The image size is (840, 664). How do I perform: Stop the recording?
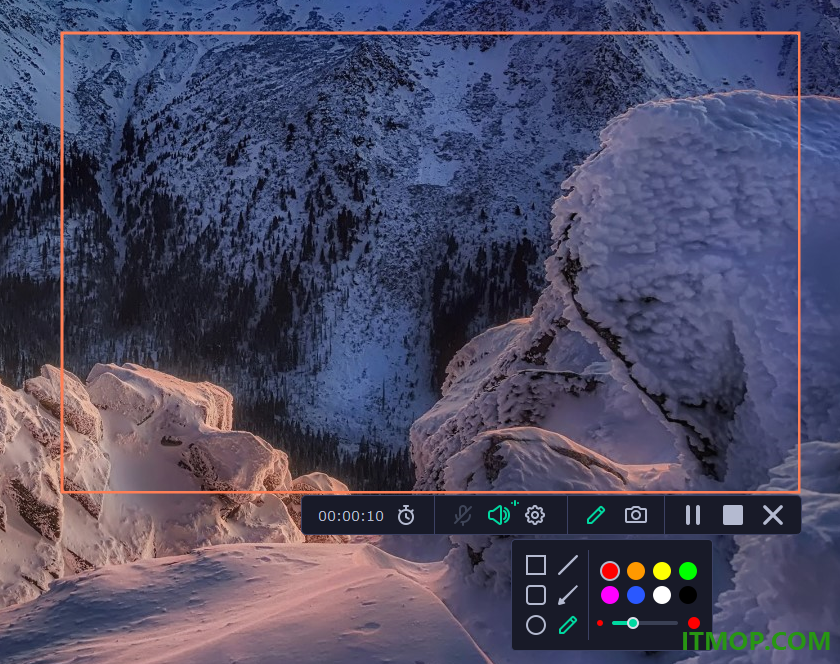[732, 516]
